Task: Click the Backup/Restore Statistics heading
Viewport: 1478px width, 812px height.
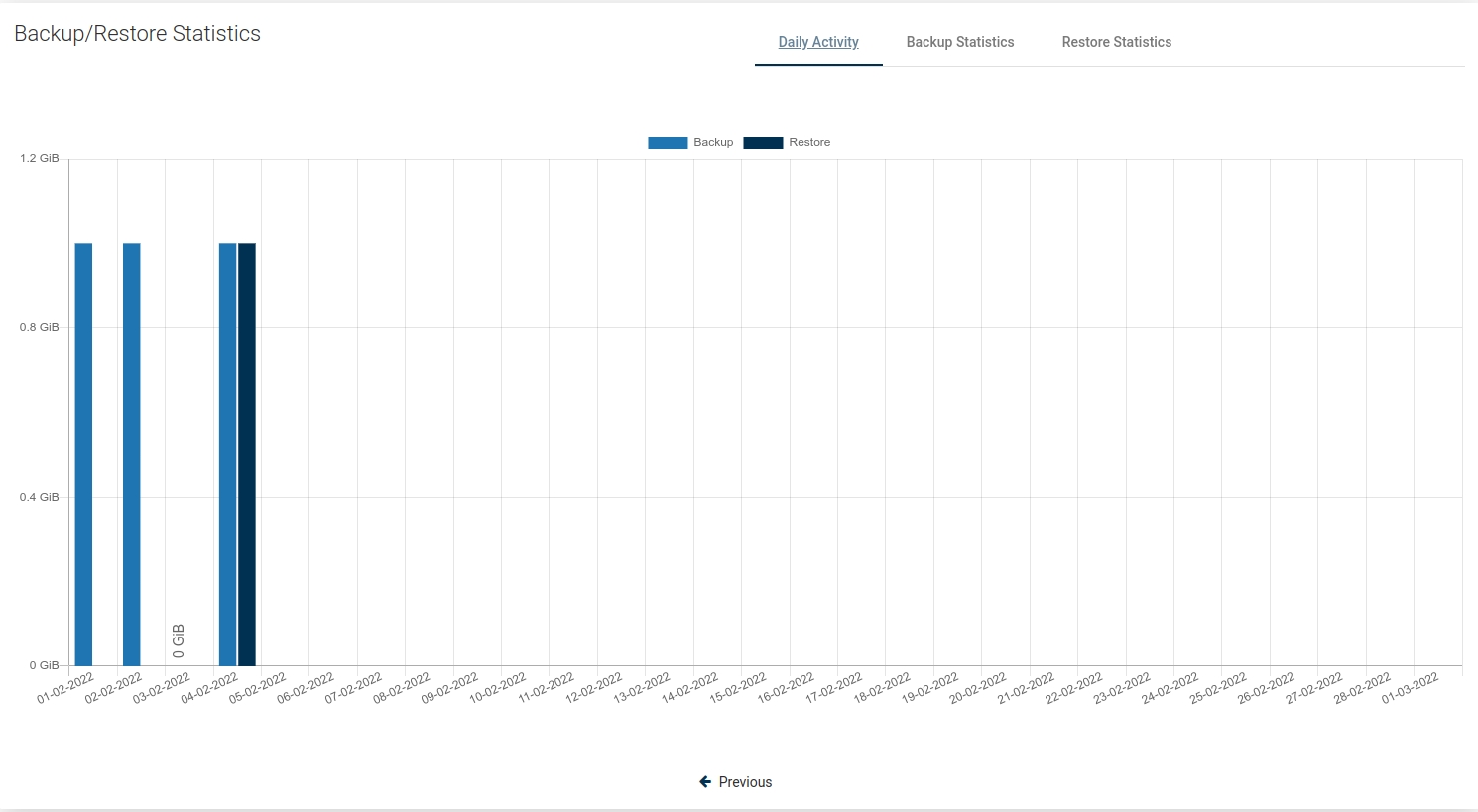Action: 137,34
